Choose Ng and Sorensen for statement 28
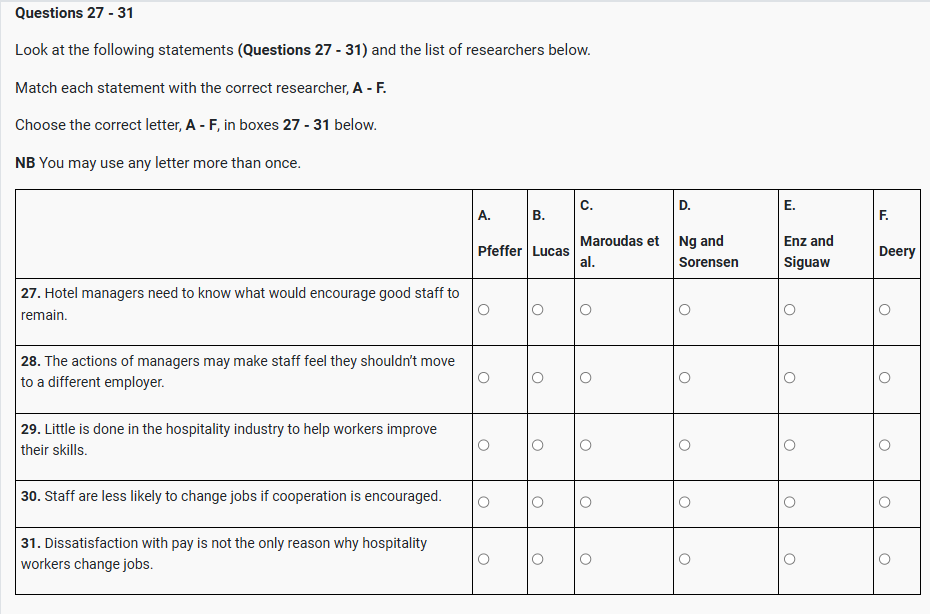The width and height of the screenshot is (930, 614). pyautogui.click(x=684, y=378)
